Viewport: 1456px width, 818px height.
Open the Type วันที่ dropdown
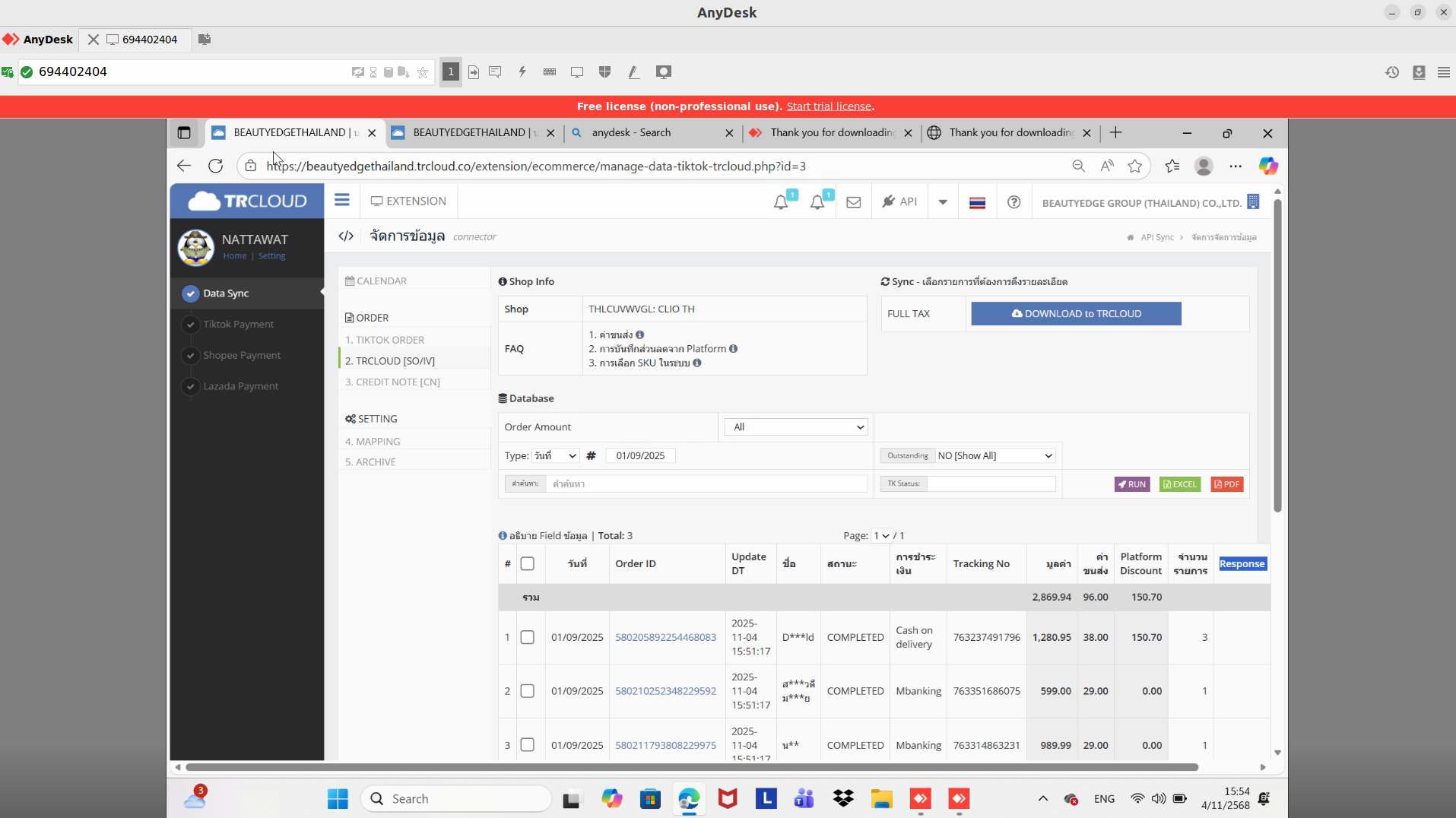tap(555, 455)
